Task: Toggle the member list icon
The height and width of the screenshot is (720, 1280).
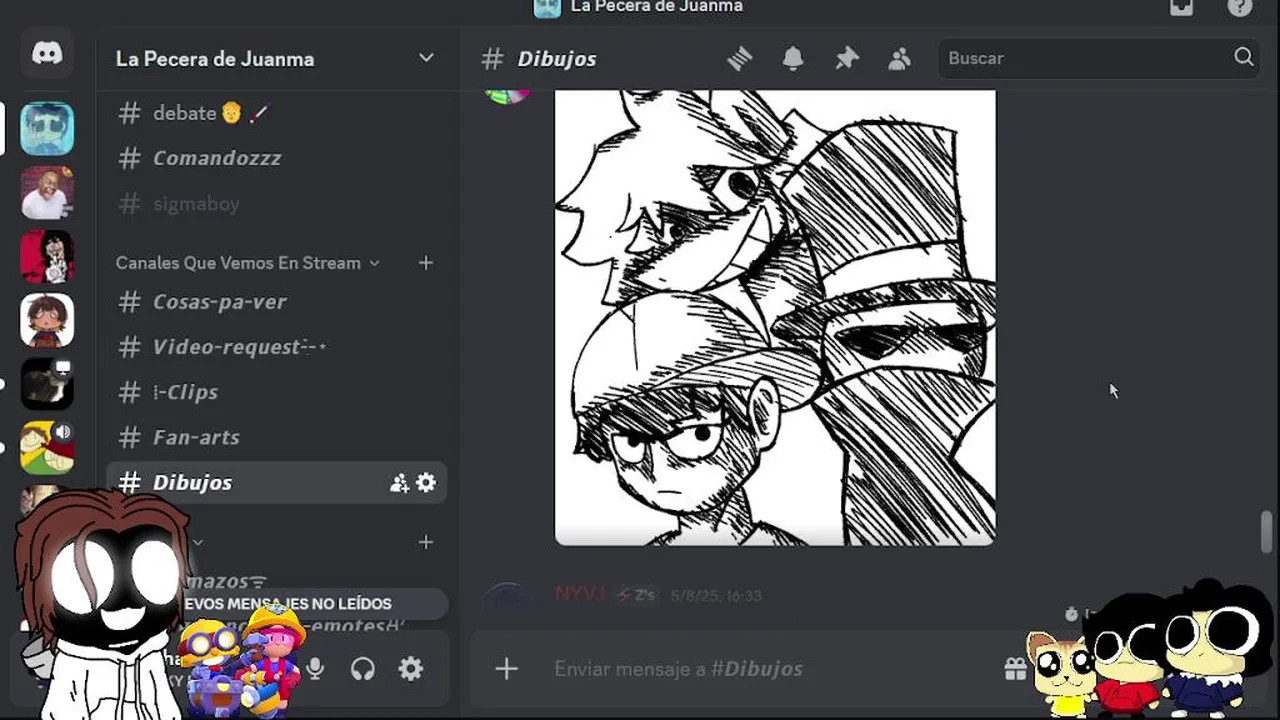Action: pyautogui.click(x=899, y=59)
